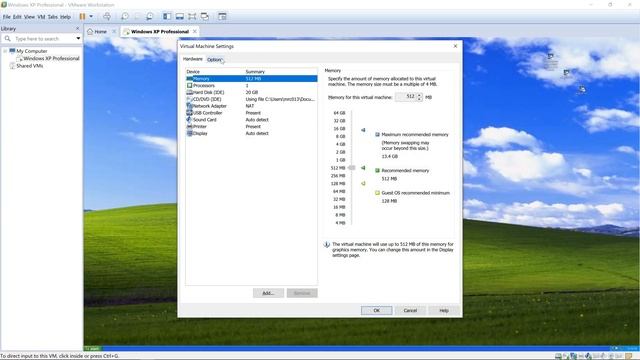This screenshot has width=640, height=360.
Task: Open the Help menu
Action: [x=65, y=17]
